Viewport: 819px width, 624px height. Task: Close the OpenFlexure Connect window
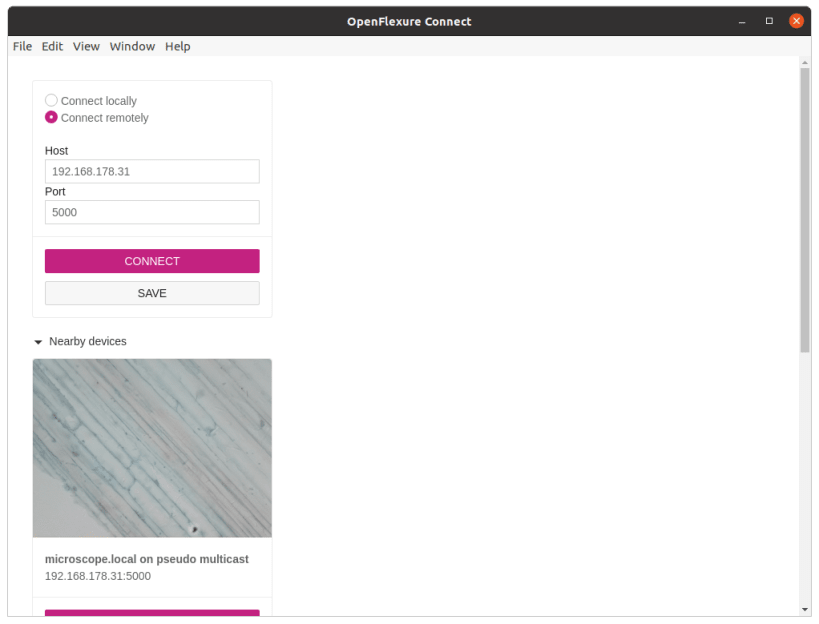pyautogui.click(x=796, y=21)
